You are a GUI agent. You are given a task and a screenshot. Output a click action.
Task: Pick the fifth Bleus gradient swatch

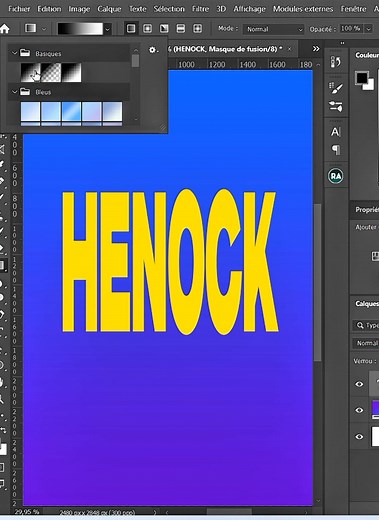coord(112,111)
